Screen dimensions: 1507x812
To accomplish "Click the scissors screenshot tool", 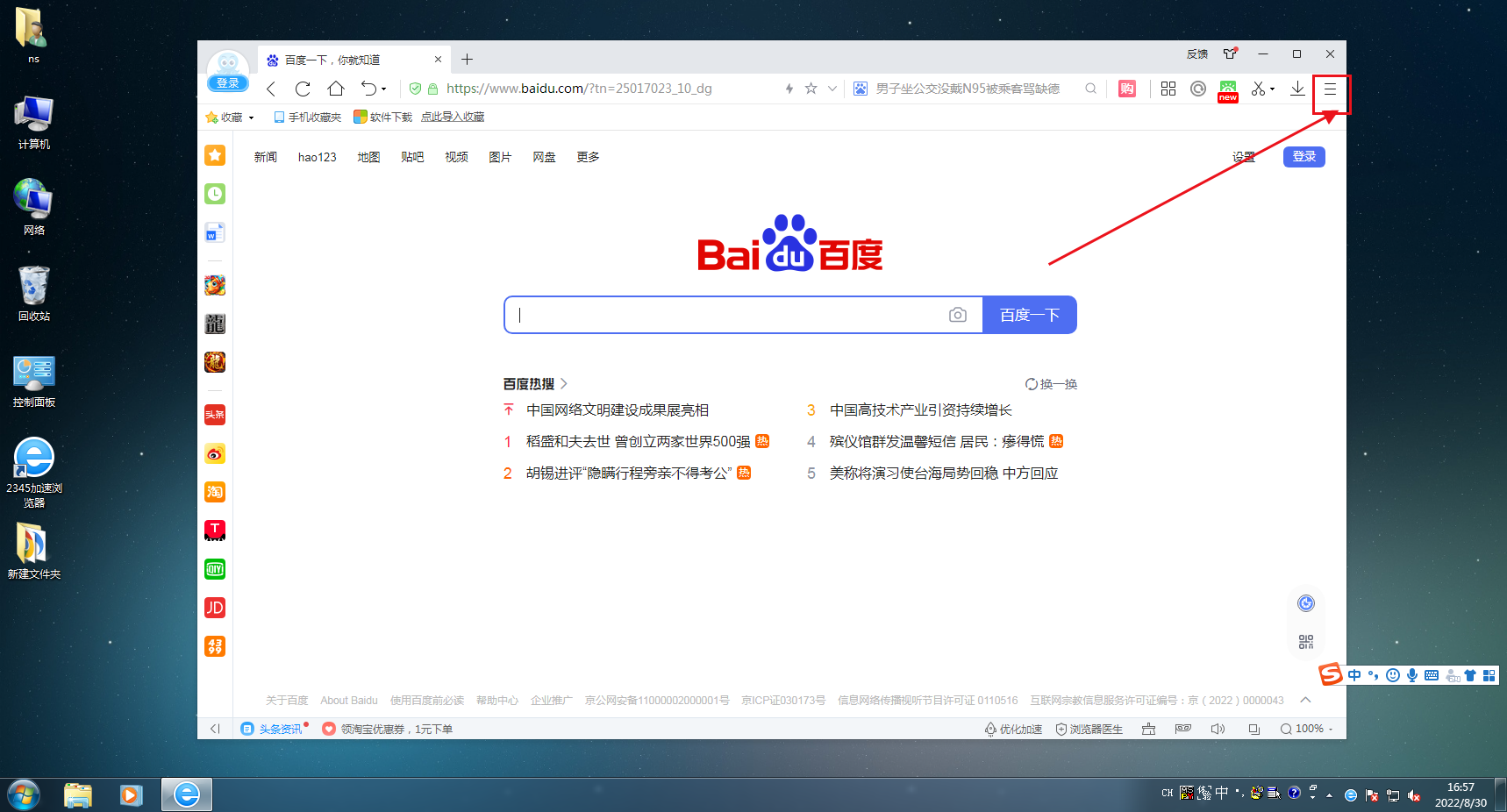I will click(x=1258, y=89).
